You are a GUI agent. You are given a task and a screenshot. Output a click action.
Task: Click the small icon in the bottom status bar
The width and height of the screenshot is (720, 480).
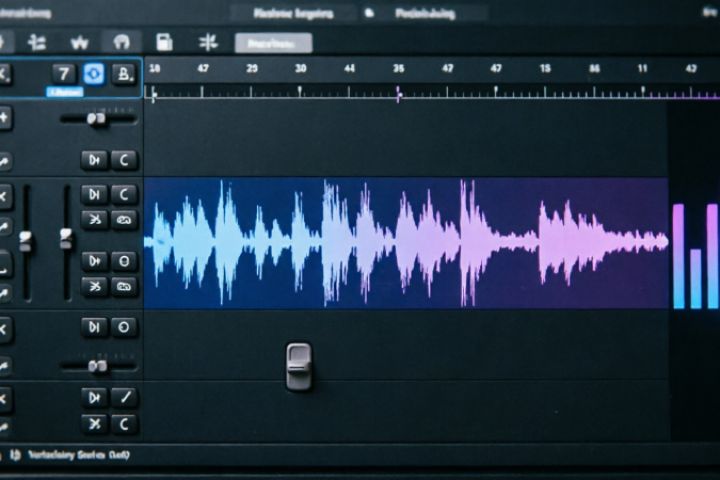(x=15, y=455)
